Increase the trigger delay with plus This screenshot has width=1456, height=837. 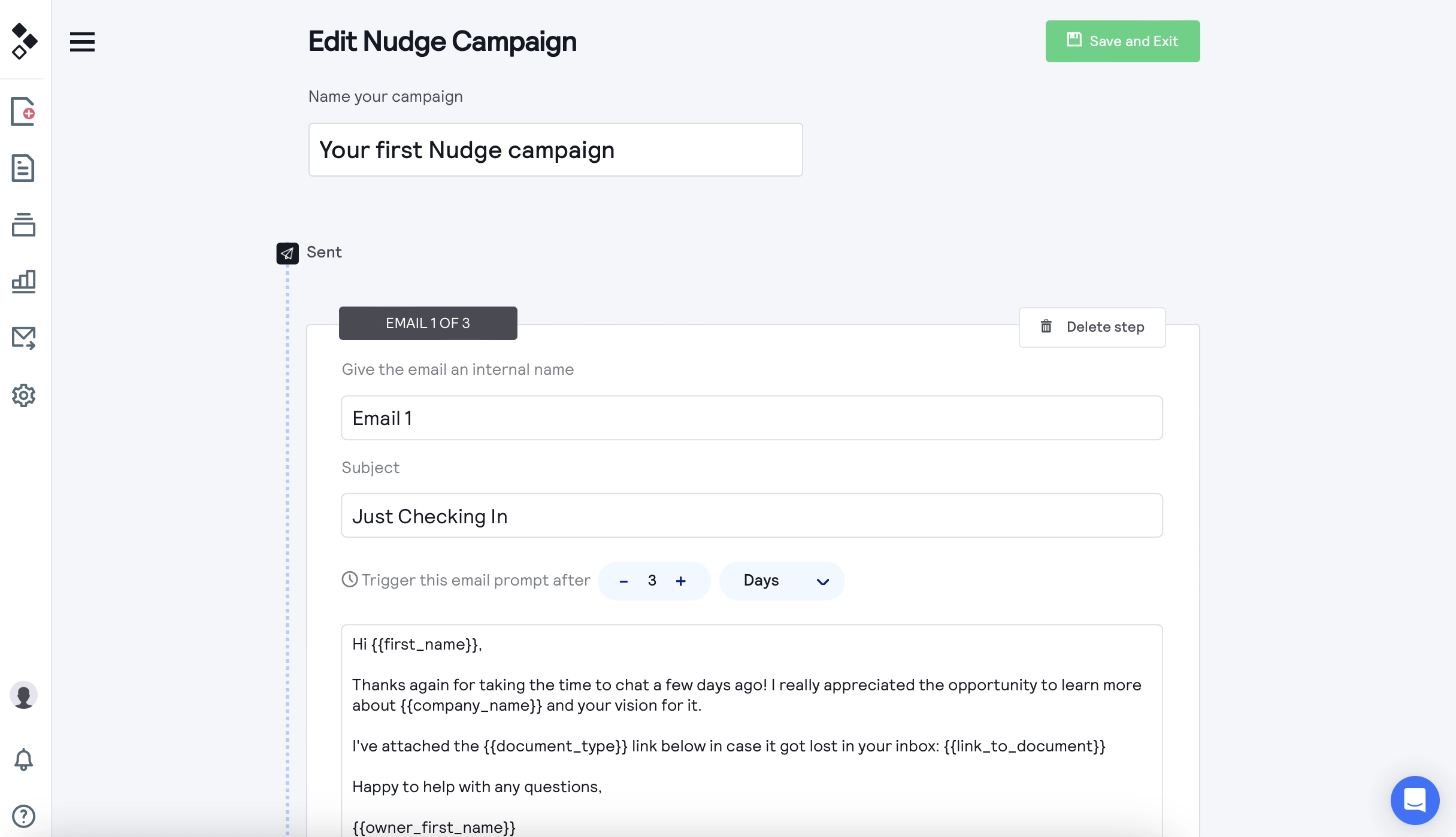point(681,580)
